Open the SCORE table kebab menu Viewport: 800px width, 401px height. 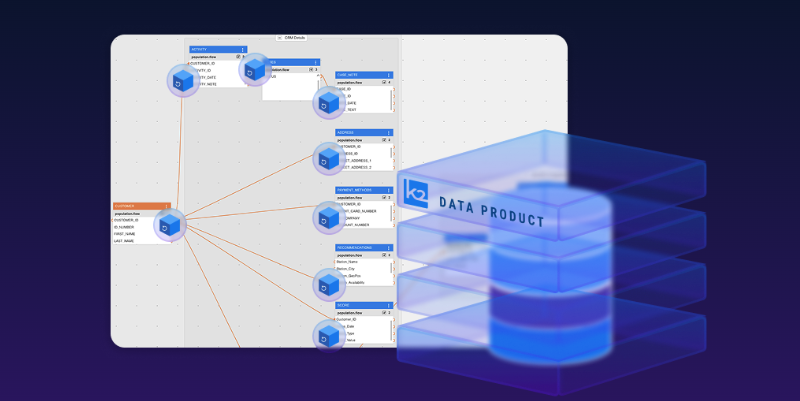(x=389, y=306)
